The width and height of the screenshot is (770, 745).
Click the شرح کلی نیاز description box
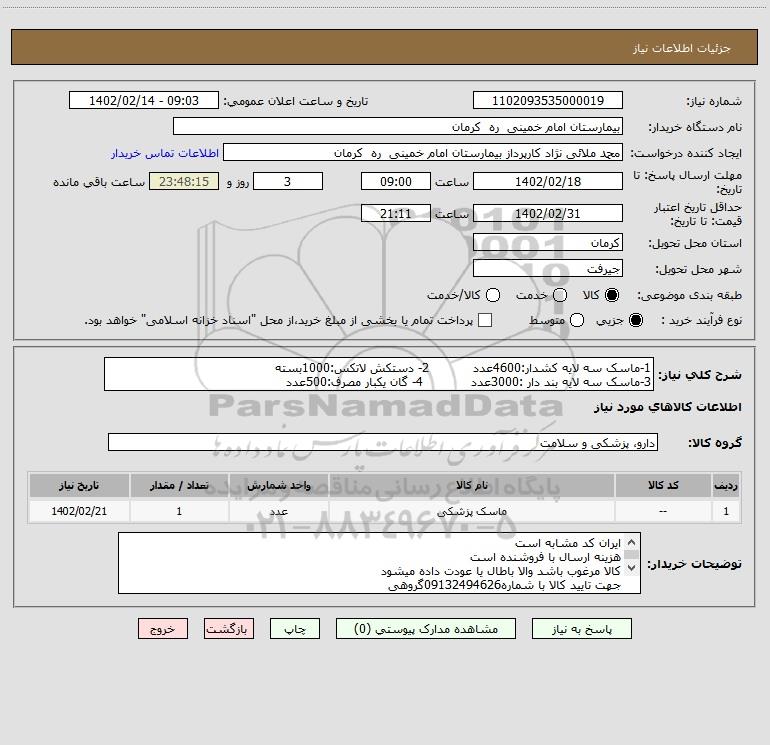[x=379, y=374]
